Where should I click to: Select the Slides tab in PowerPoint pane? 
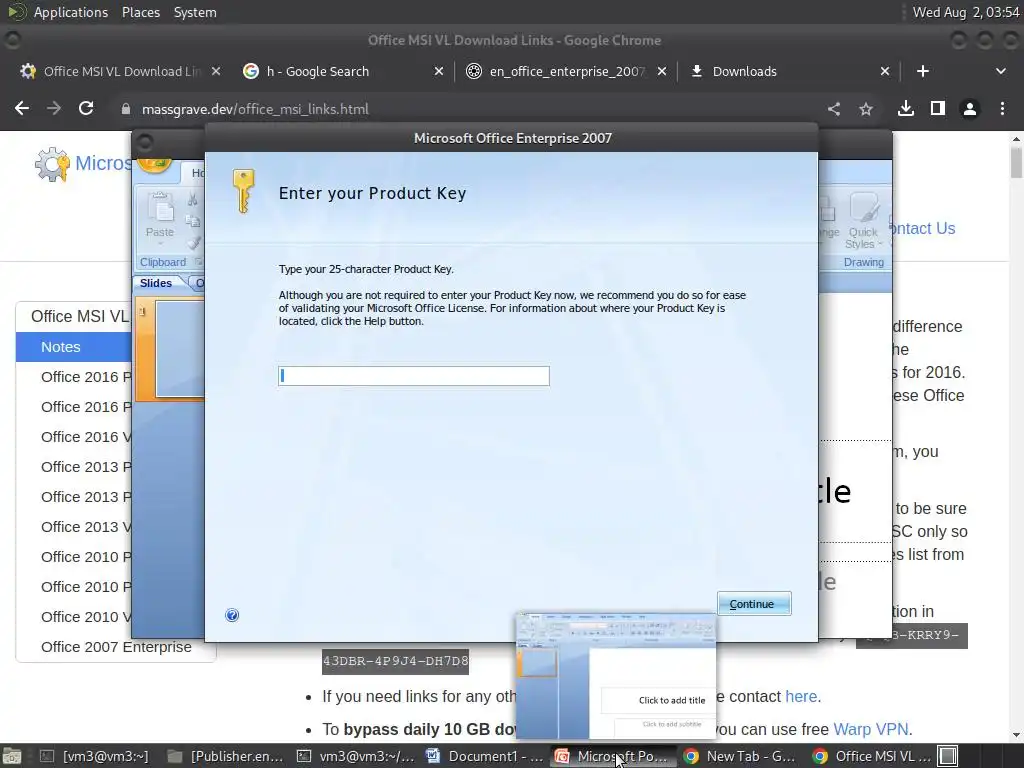(x=156, y=283)
